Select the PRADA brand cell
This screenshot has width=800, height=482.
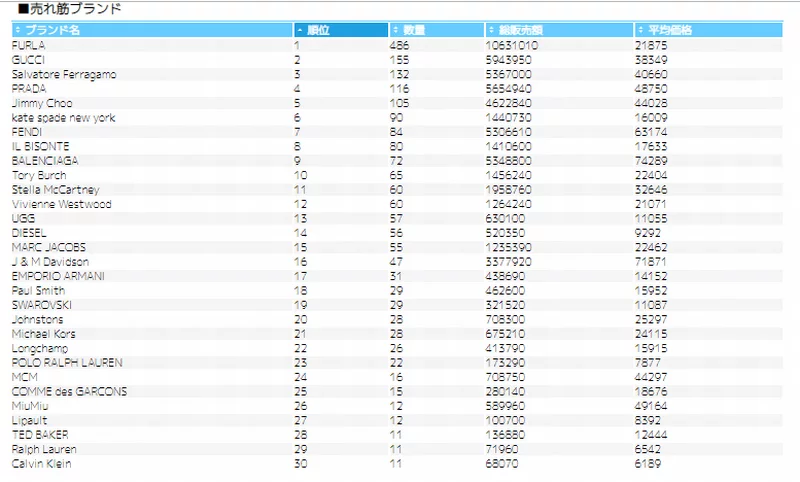point(28,89)
